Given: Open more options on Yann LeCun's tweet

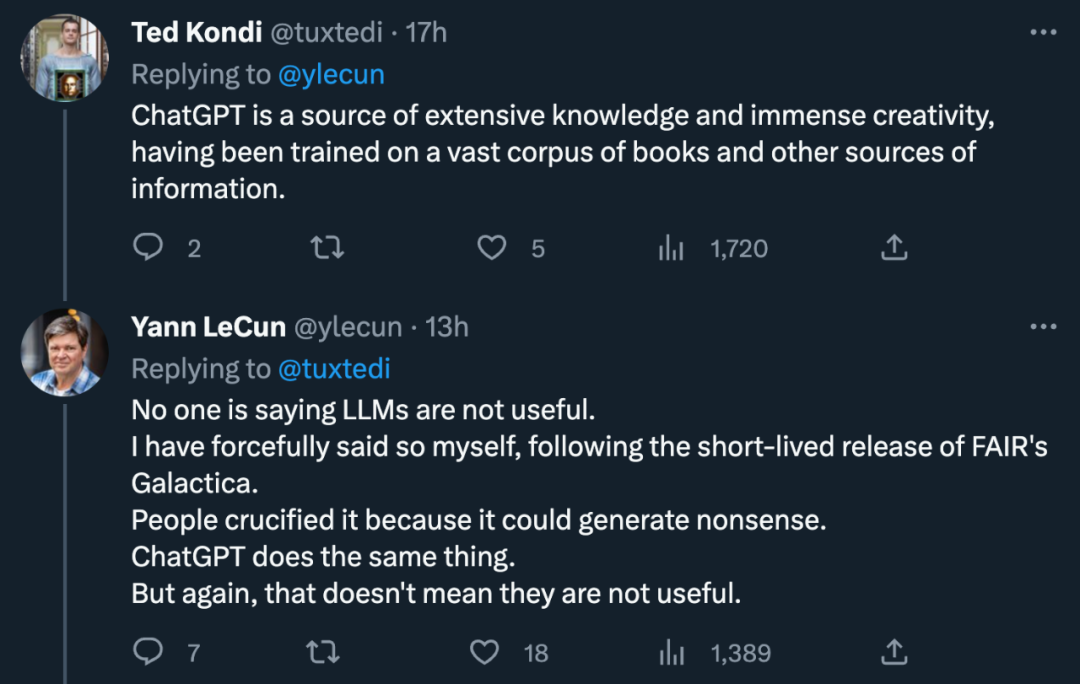Looking at the screenshot, I should click(1043, 327).
